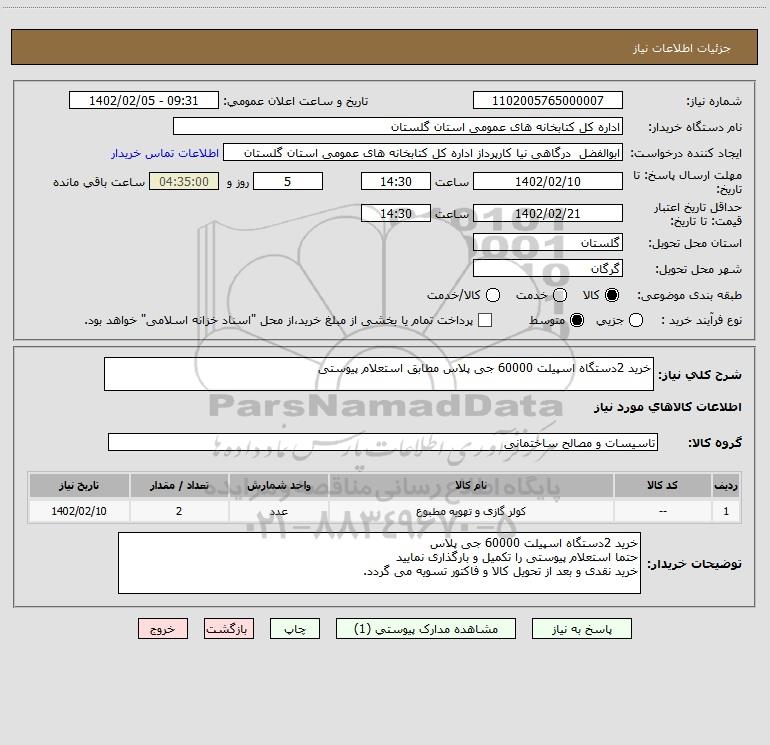Click the چاپ print button
Viewport: 770px width, 745px height.
click(295, 629)
